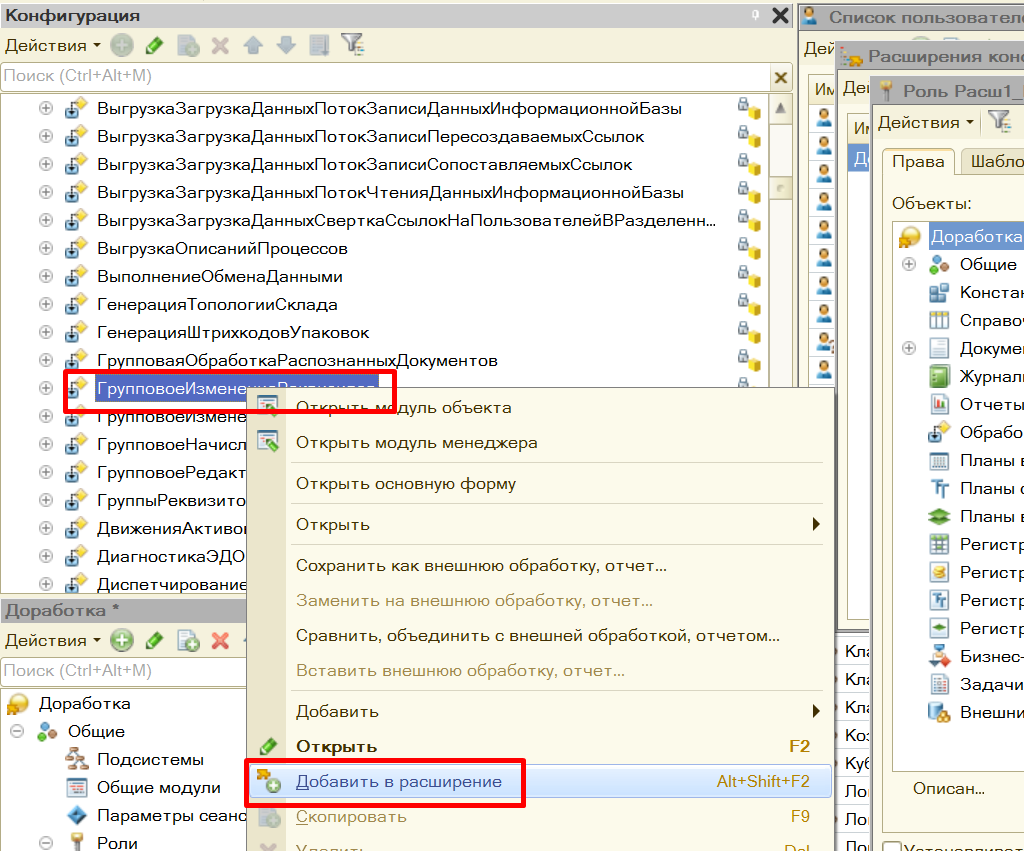Screen dimensions: 1024x851
Task: Open the 'Добавить' submenu in the context menu
Action: tap(539, 711)
